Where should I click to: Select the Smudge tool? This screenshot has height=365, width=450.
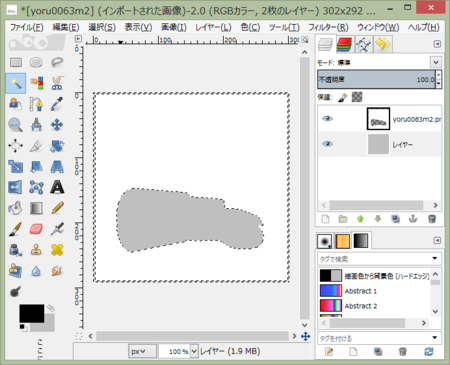coord(57,271)
